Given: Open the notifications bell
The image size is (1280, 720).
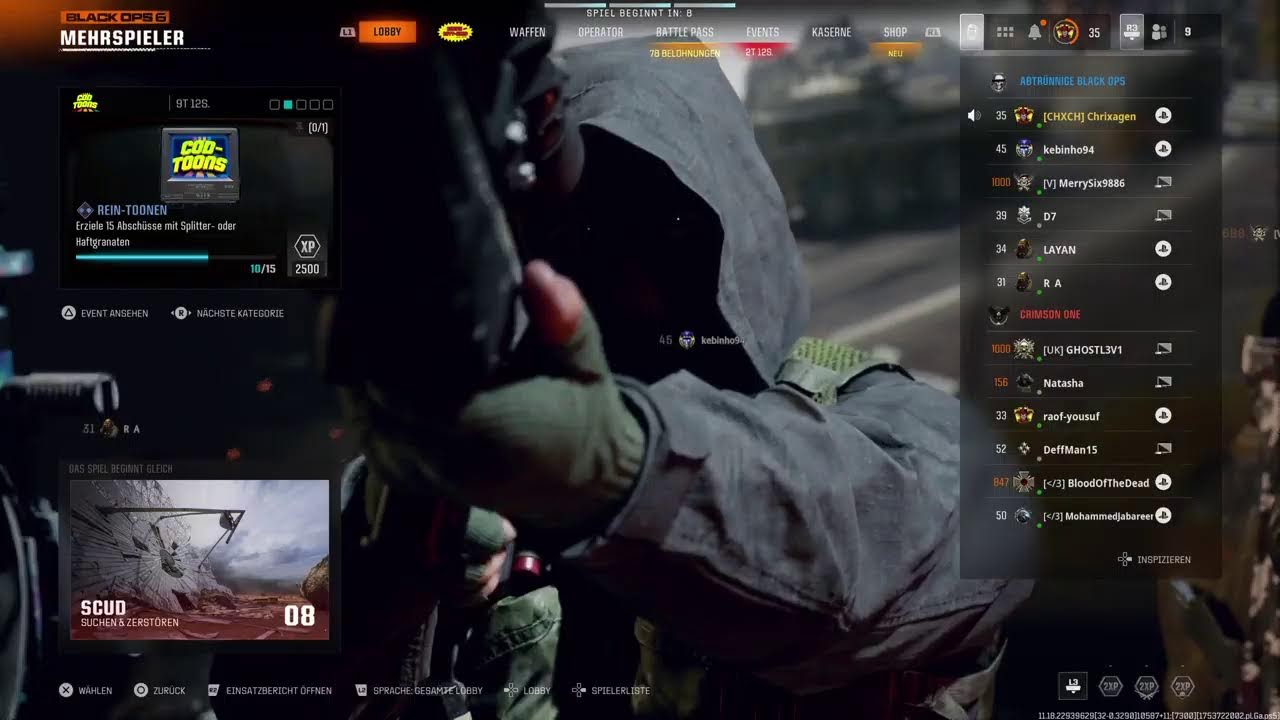Looking at the screenshot, I should [1035, 32].
